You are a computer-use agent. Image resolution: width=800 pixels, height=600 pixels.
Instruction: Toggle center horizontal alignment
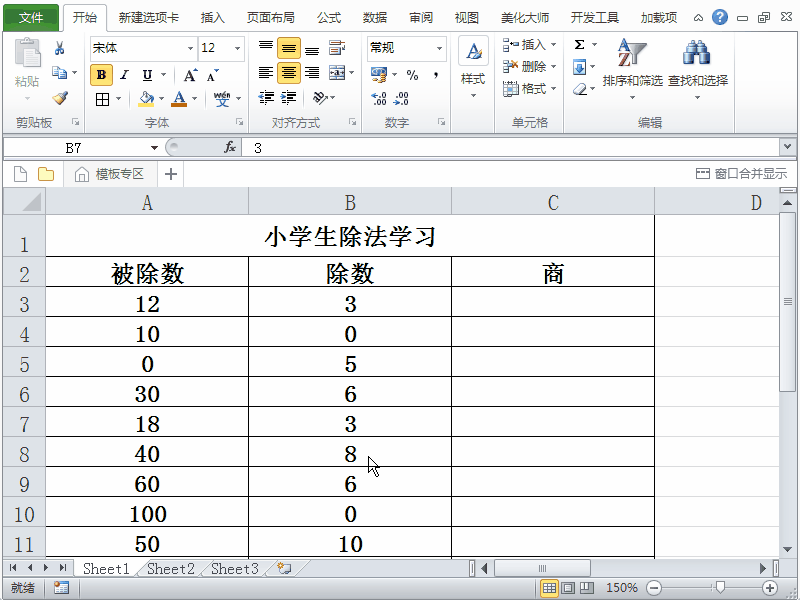click(x=288, y=73)
